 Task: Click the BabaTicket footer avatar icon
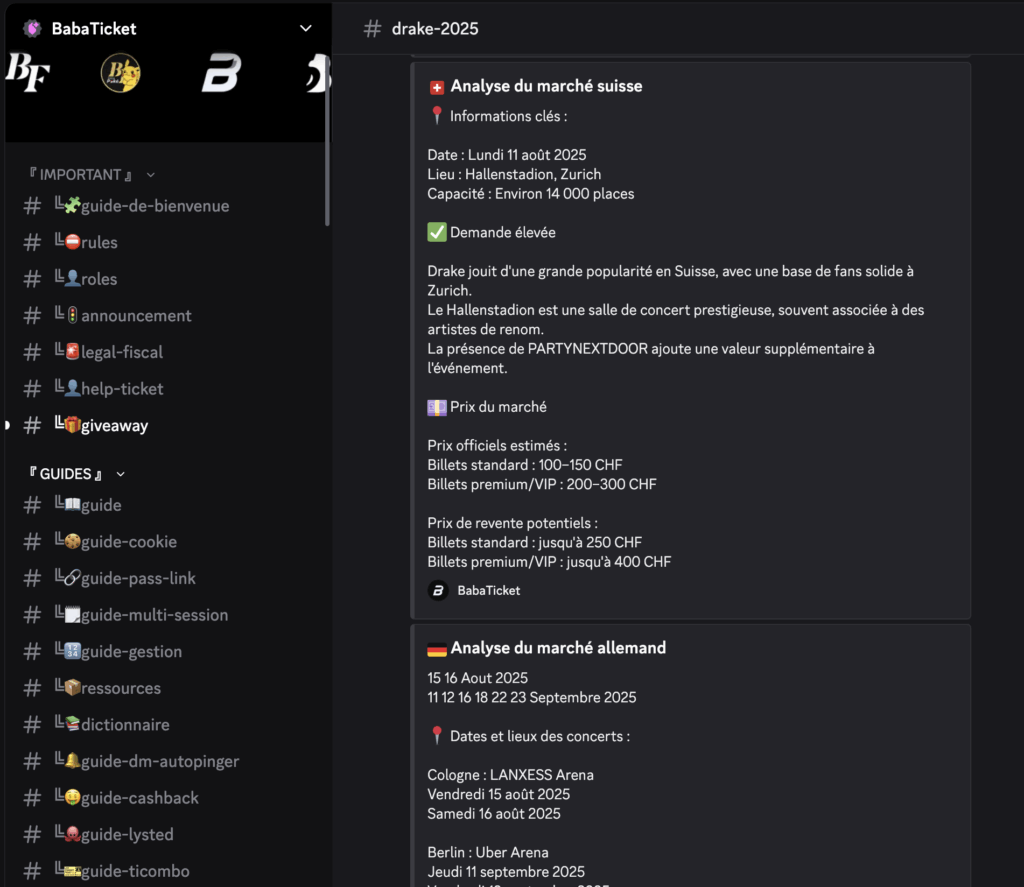click(x=438, y=590)
